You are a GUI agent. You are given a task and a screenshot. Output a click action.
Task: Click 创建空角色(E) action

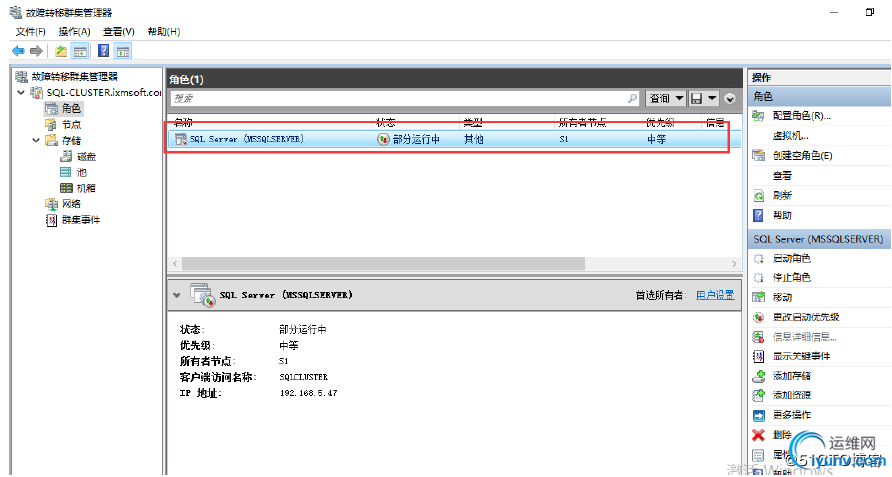click(x=802, y=155)
